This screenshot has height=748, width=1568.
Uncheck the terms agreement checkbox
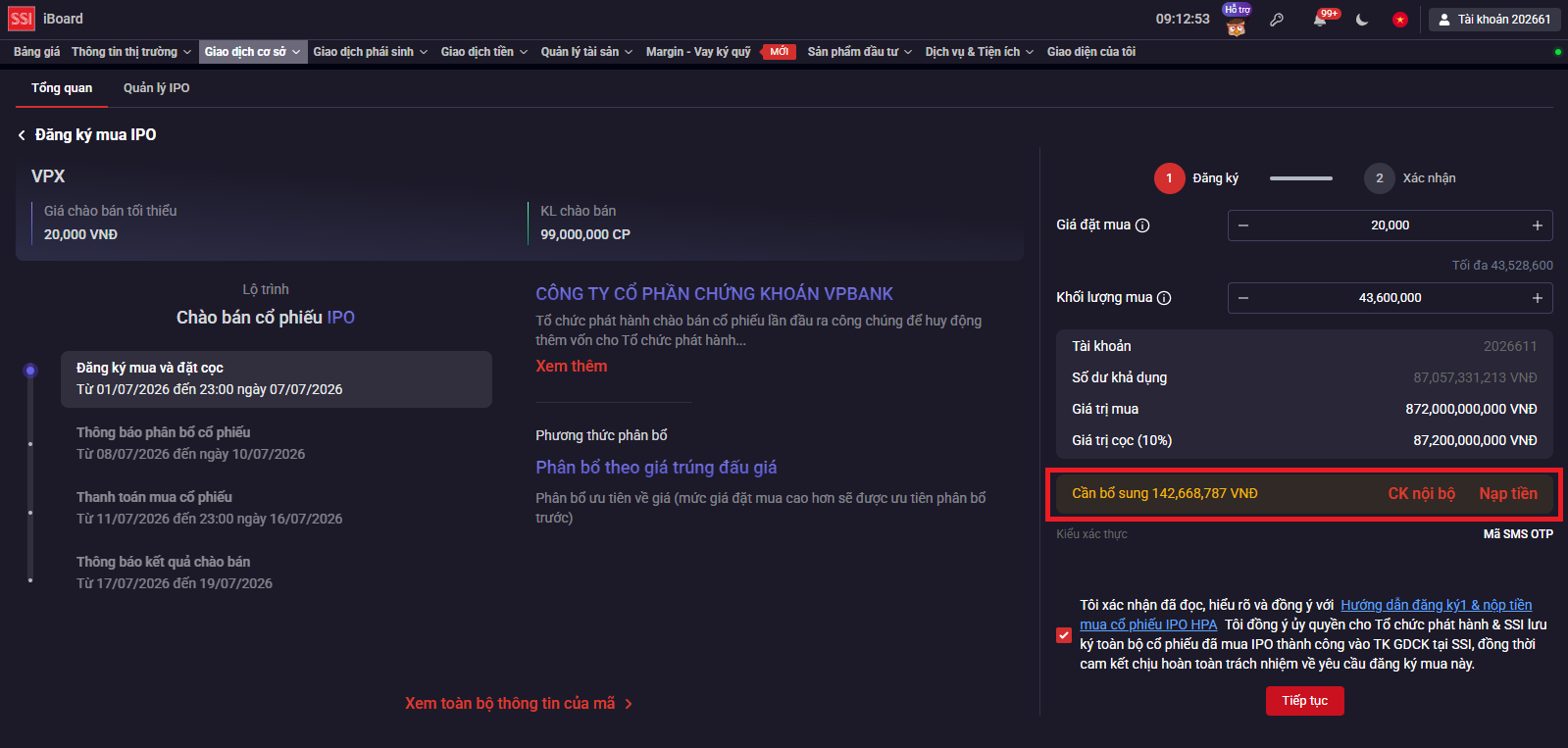tap(1064, 635)
